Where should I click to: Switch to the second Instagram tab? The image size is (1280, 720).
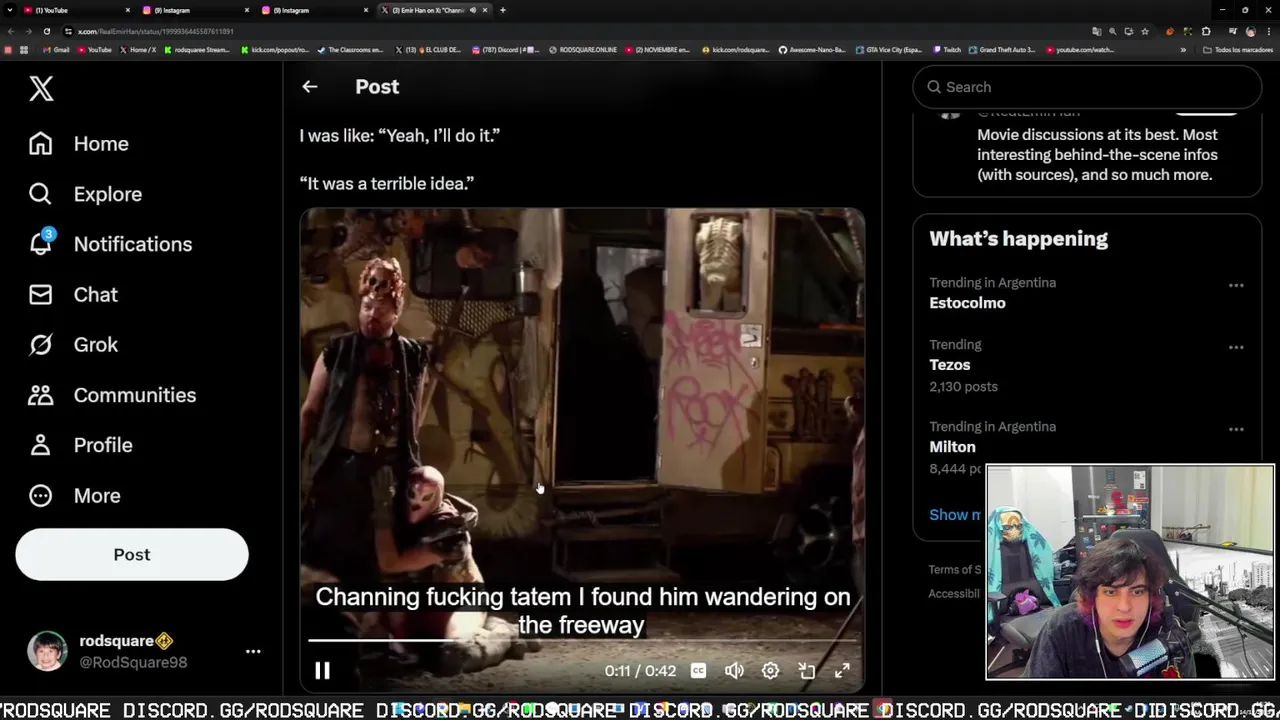[x=314, y=10]
